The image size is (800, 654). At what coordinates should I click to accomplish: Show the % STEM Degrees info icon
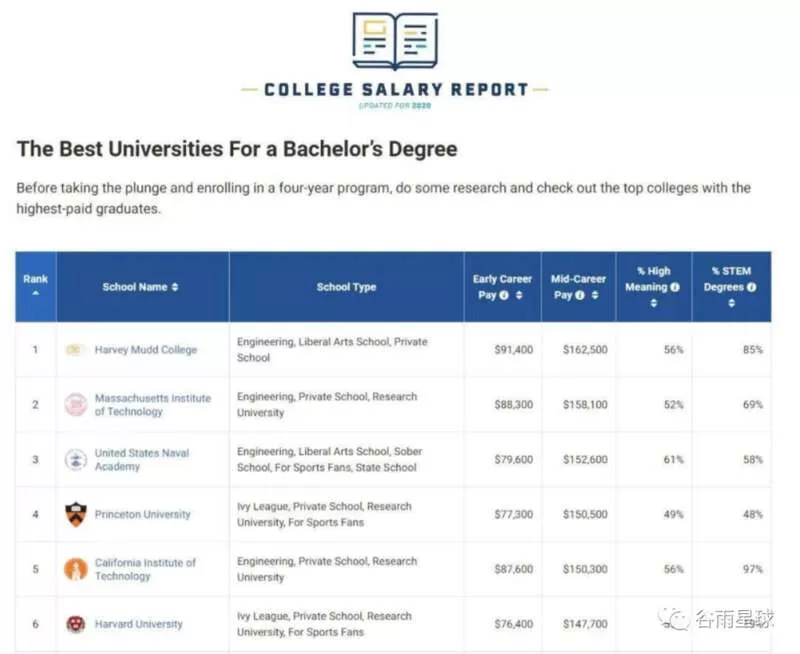click(x=751, y=287)
